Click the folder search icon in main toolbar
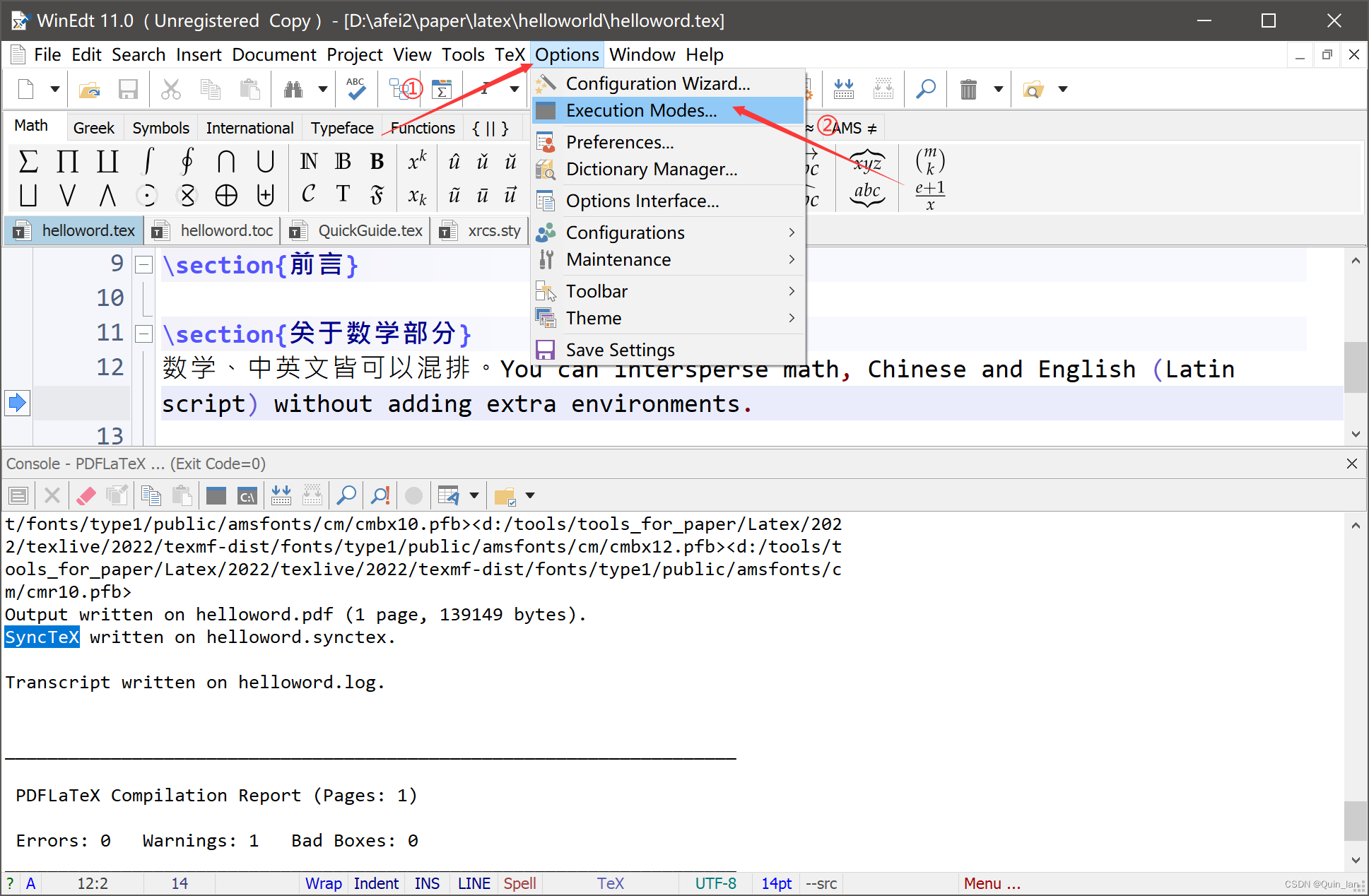Viewport: 1369px width, 896px height. (1033, 89)
